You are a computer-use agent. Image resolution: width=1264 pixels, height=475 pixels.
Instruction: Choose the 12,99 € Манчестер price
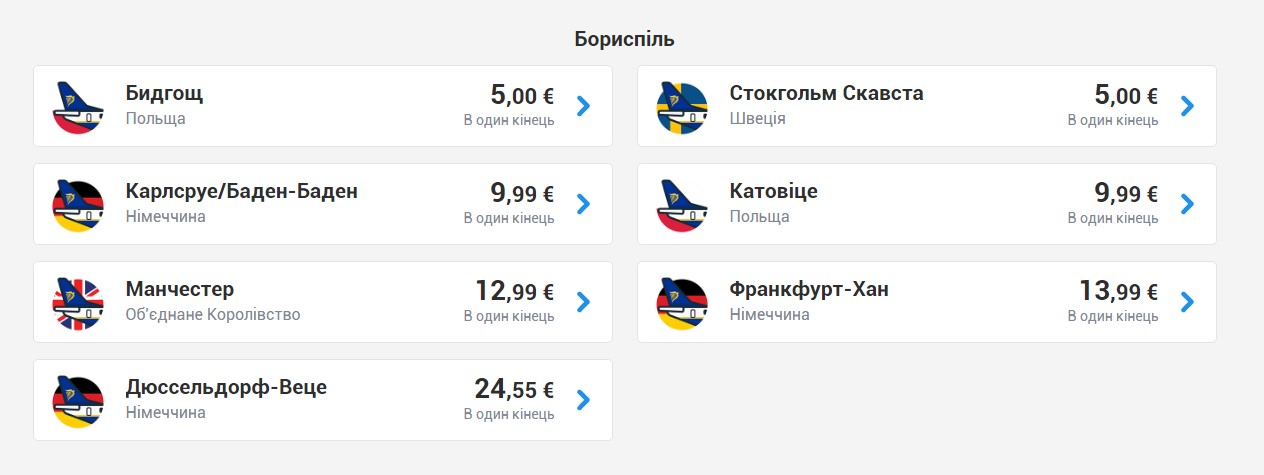pos(514,291)
